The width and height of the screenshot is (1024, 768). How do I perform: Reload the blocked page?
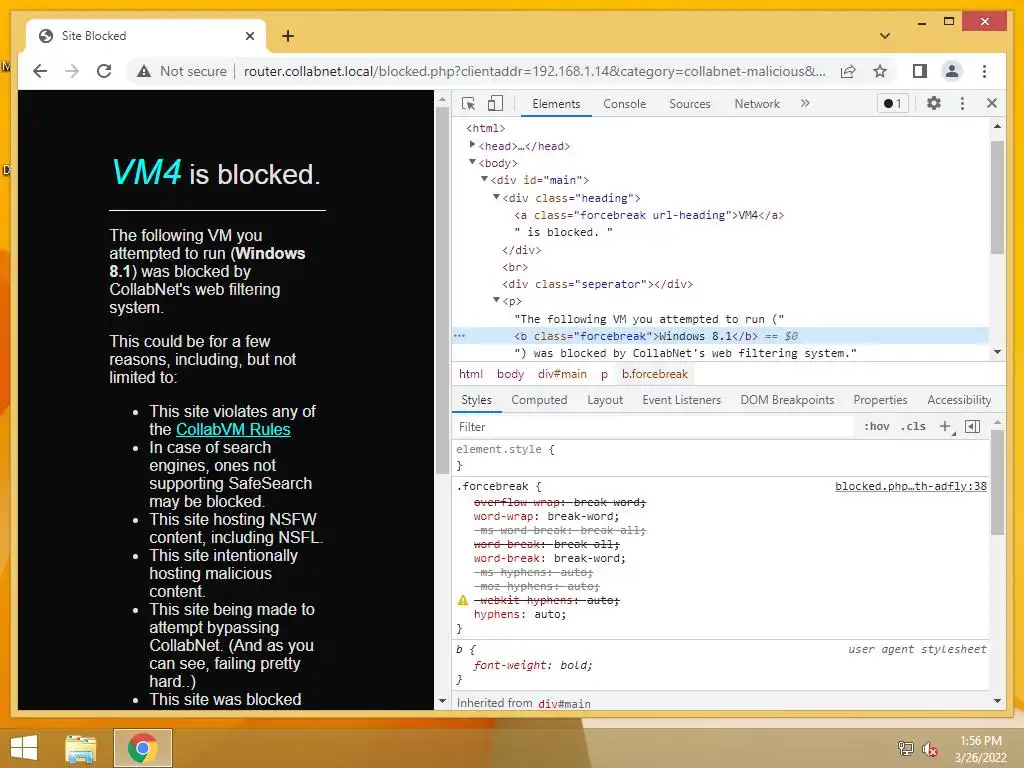[x=104, y=71]
